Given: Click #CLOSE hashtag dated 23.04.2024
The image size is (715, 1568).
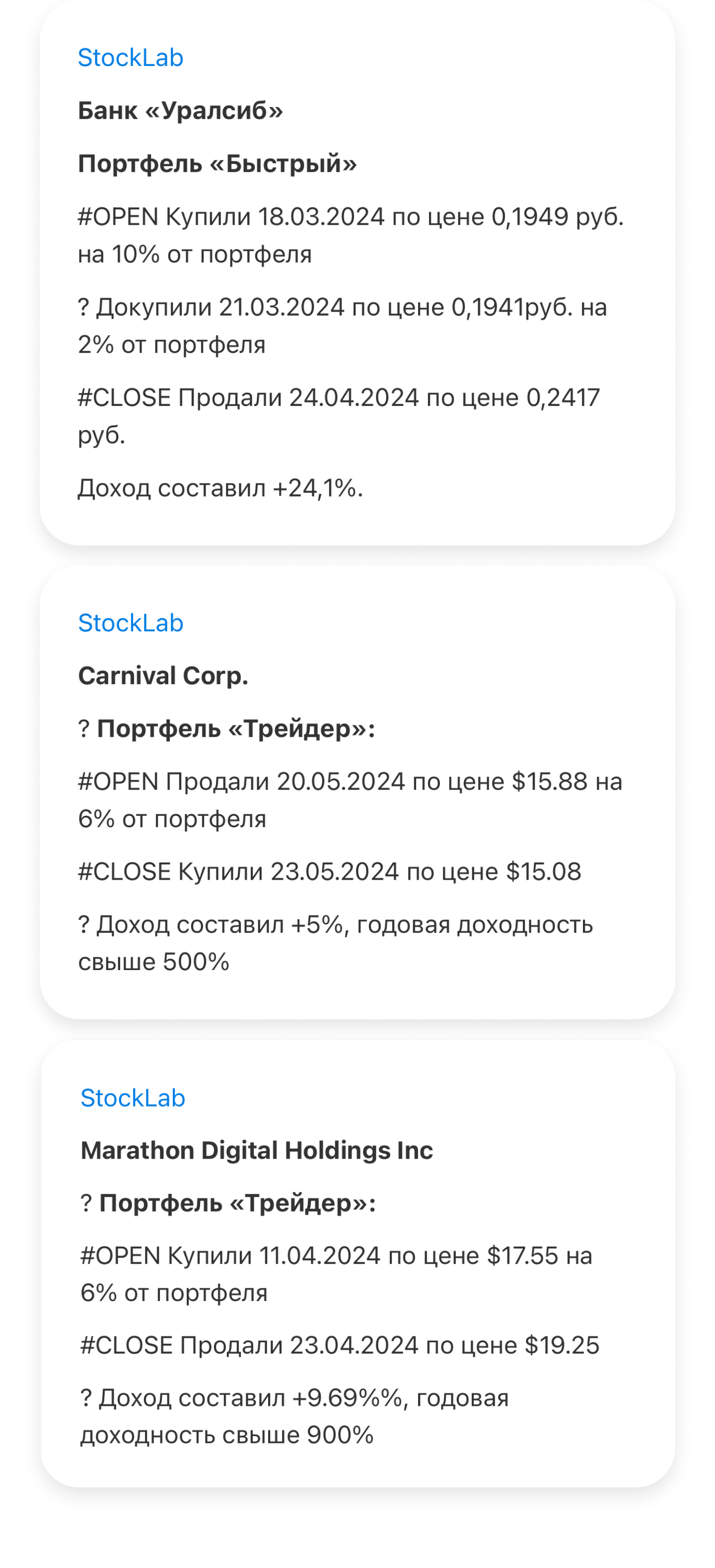Looking at the screenshot, I should pyautogui.click(x=127, y=1345).
